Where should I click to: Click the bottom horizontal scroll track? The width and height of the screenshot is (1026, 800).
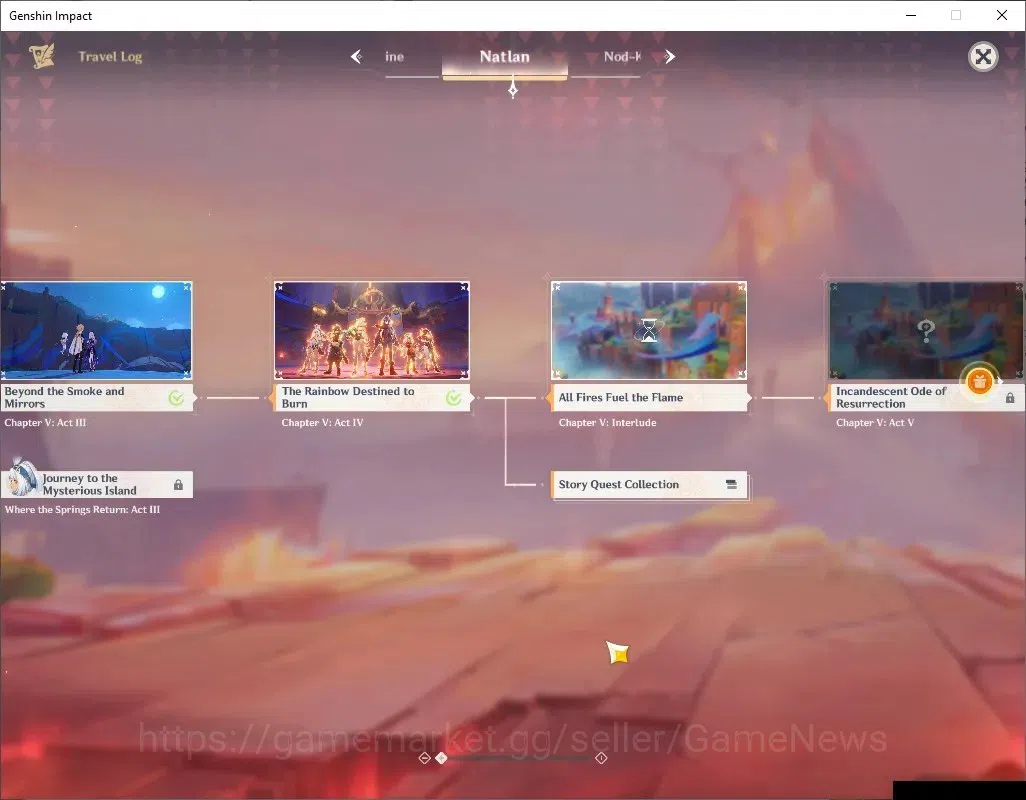pyautogui.click(x=521, y=758)
